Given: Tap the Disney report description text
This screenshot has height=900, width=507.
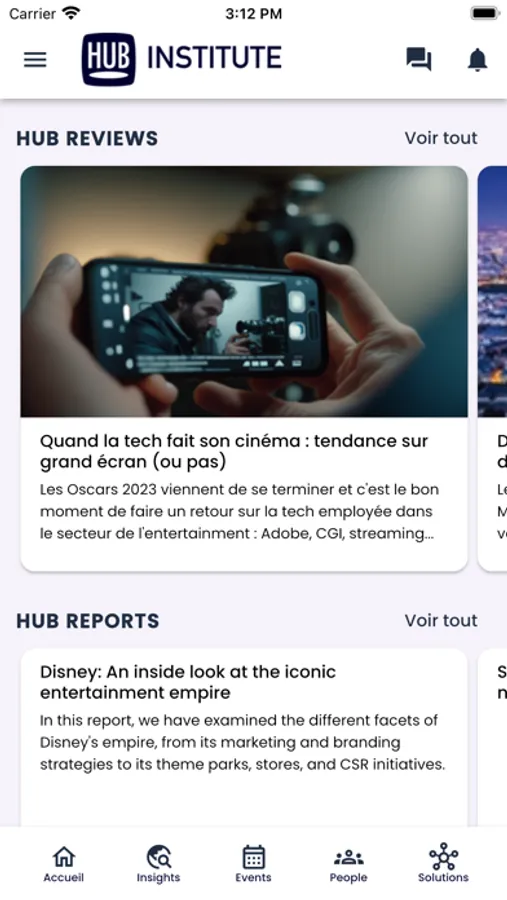Looking at the screenshot, I should 243,742.
